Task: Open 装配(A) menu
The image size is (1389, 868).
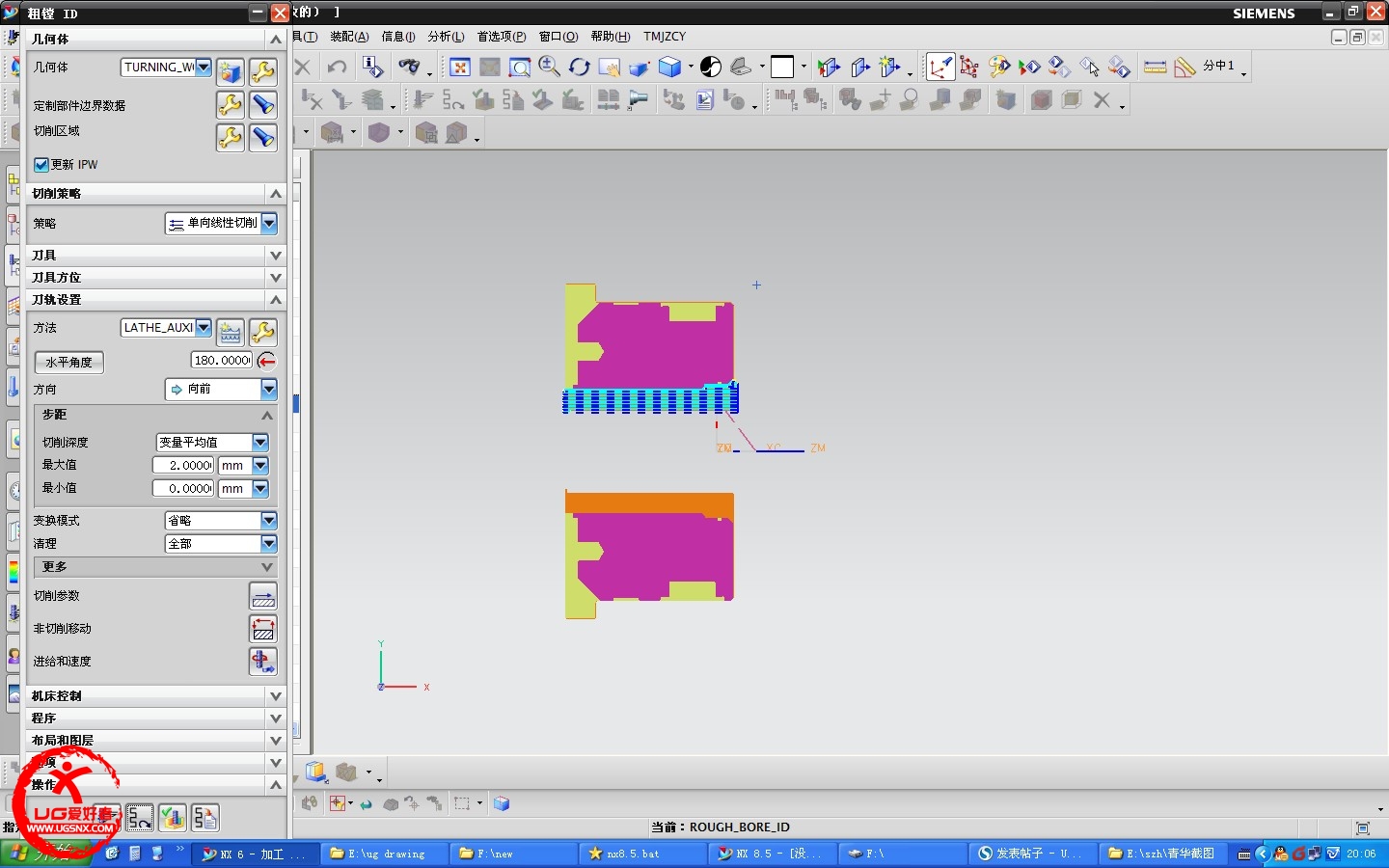Action: [x=349, y=37]
